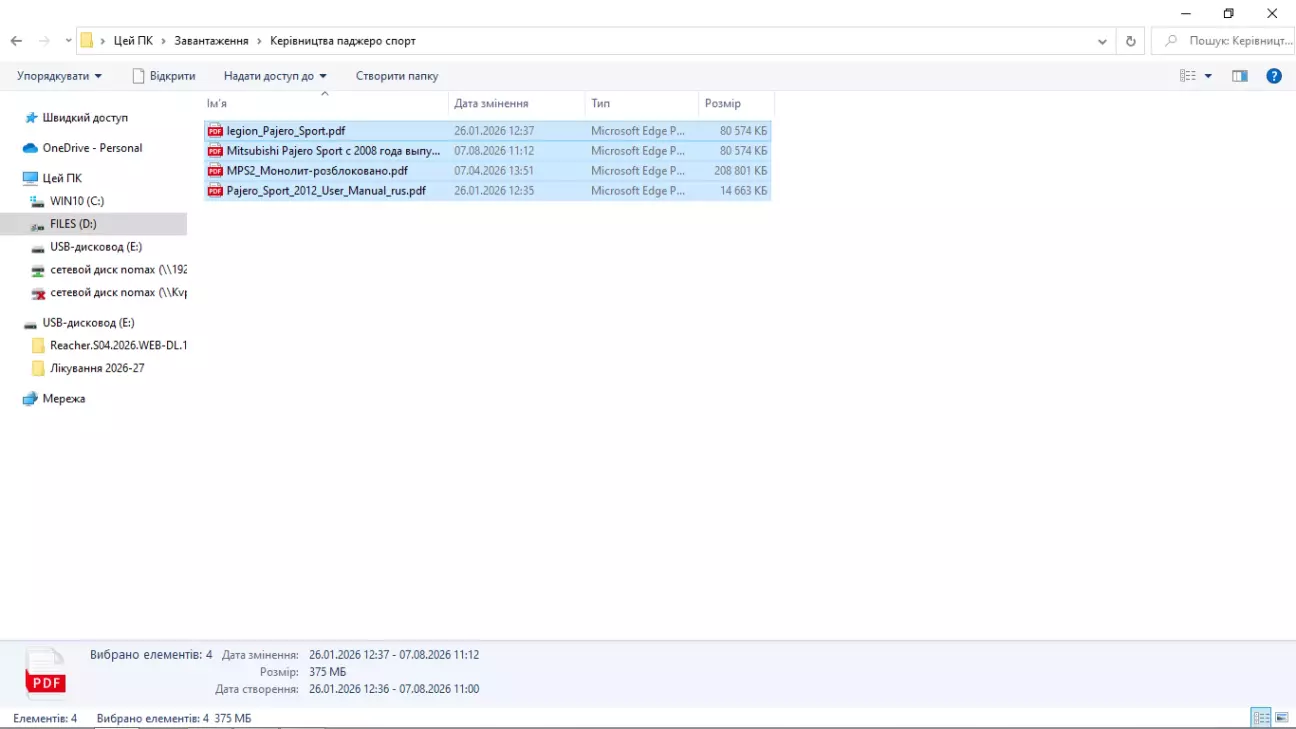
Task: Click Створити папку button
Action: 397,76
